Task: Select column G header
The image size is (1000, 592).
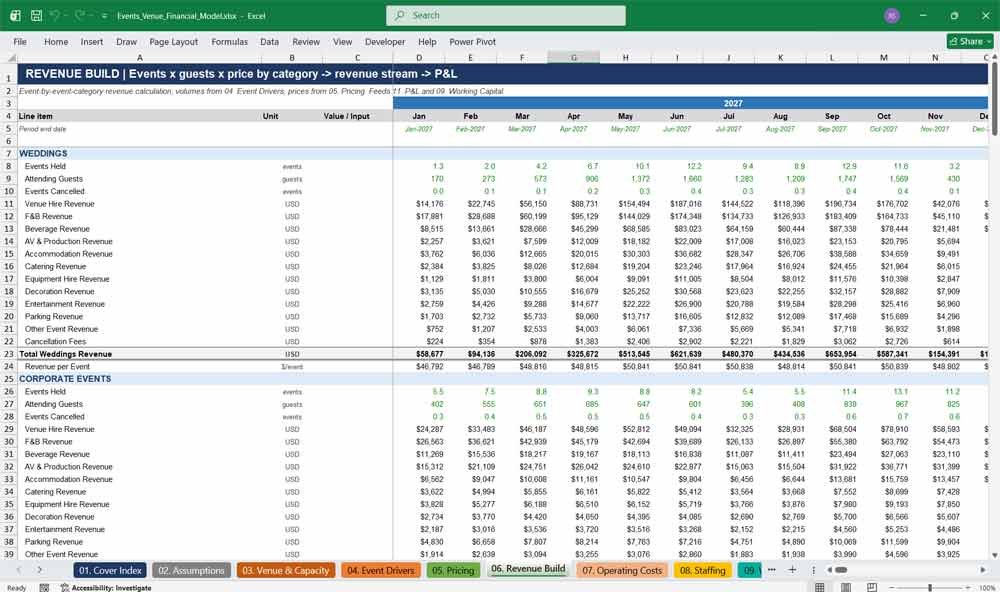Action: 573,57
